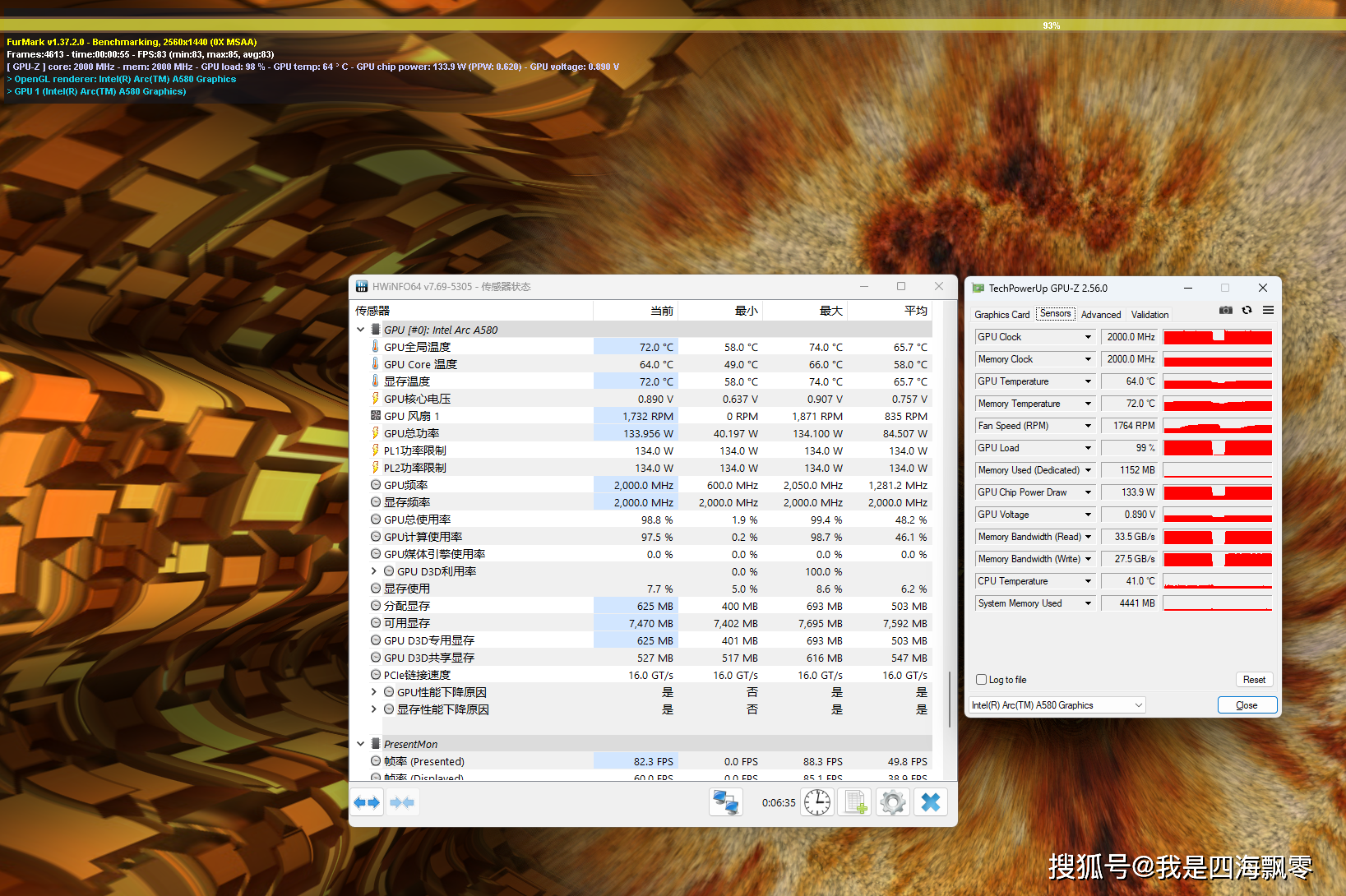This screenshot has height=896, width=1346.
Task: Click the 最小 column header
Action: tap(720, 311)
